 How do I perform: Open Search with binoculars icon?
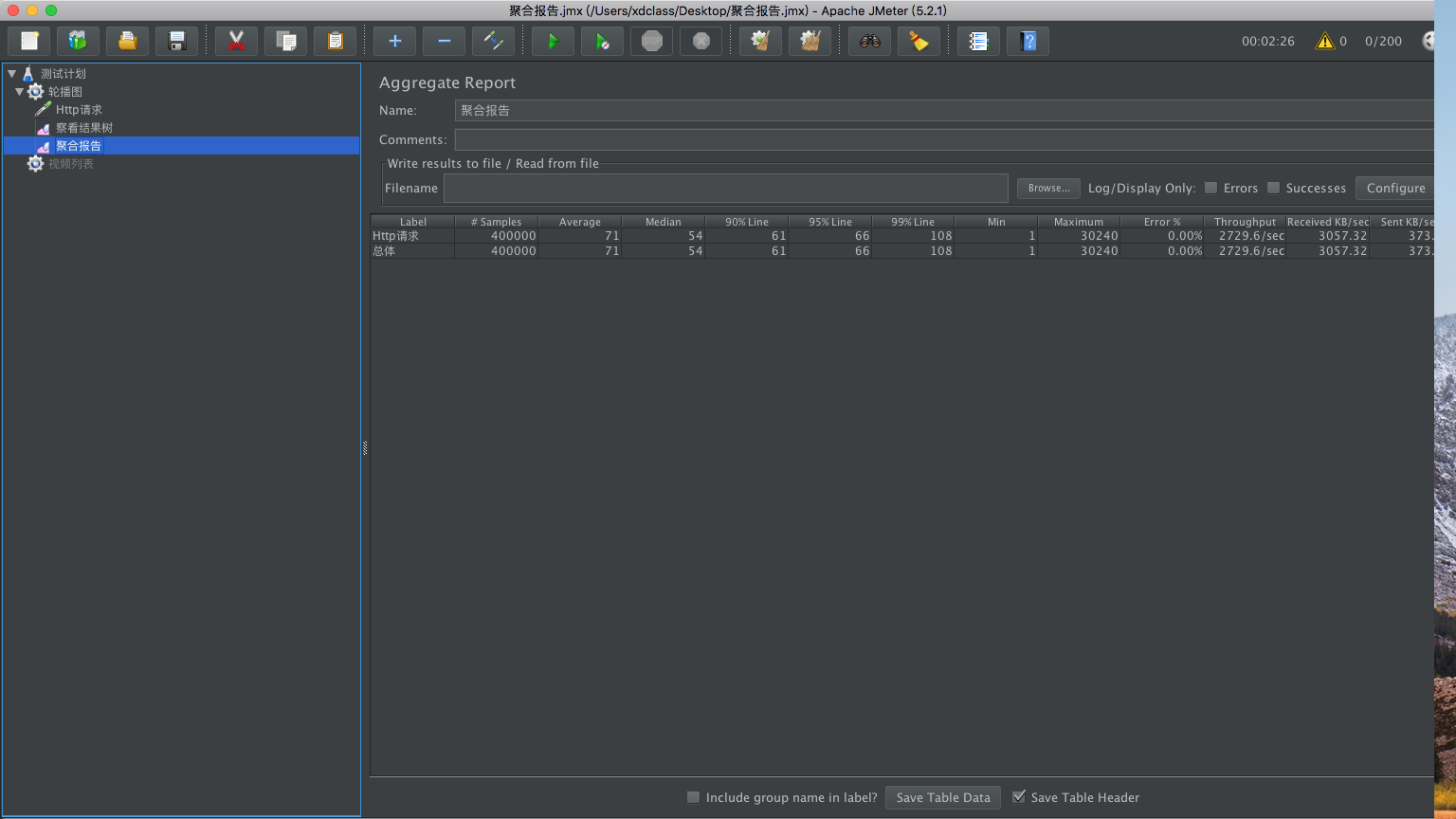pos(869,41)
